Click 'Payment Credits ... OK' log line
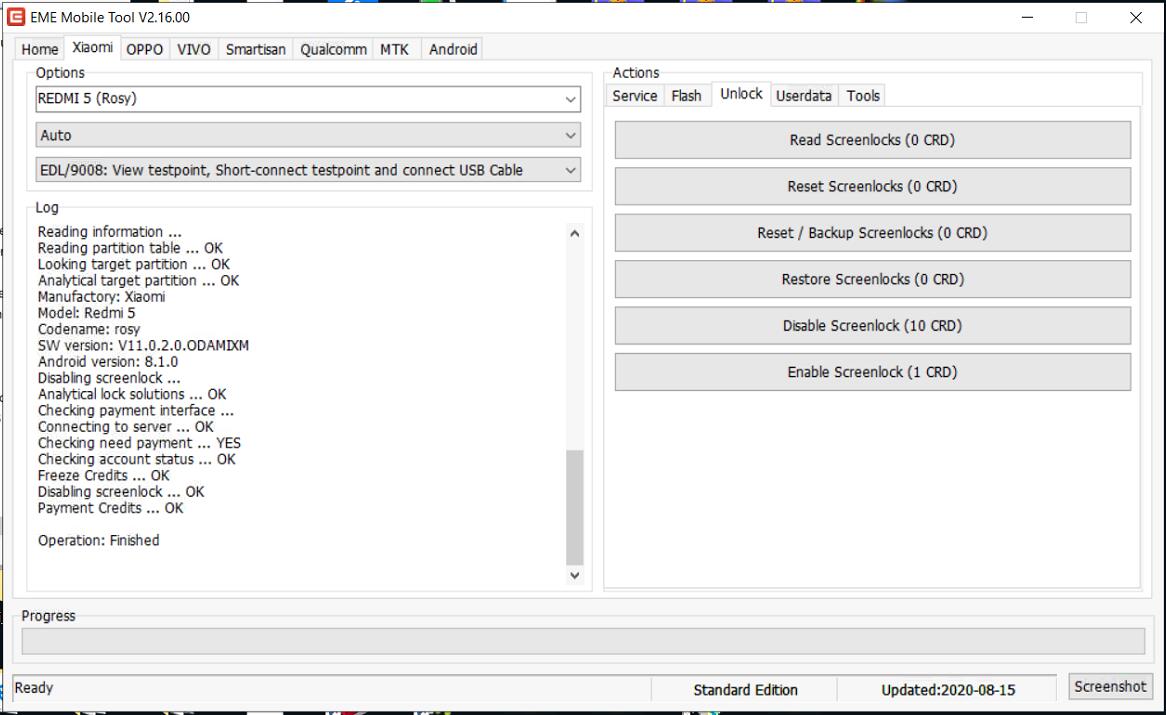This screenshot has height=715, width=1166. coord(110,508)
